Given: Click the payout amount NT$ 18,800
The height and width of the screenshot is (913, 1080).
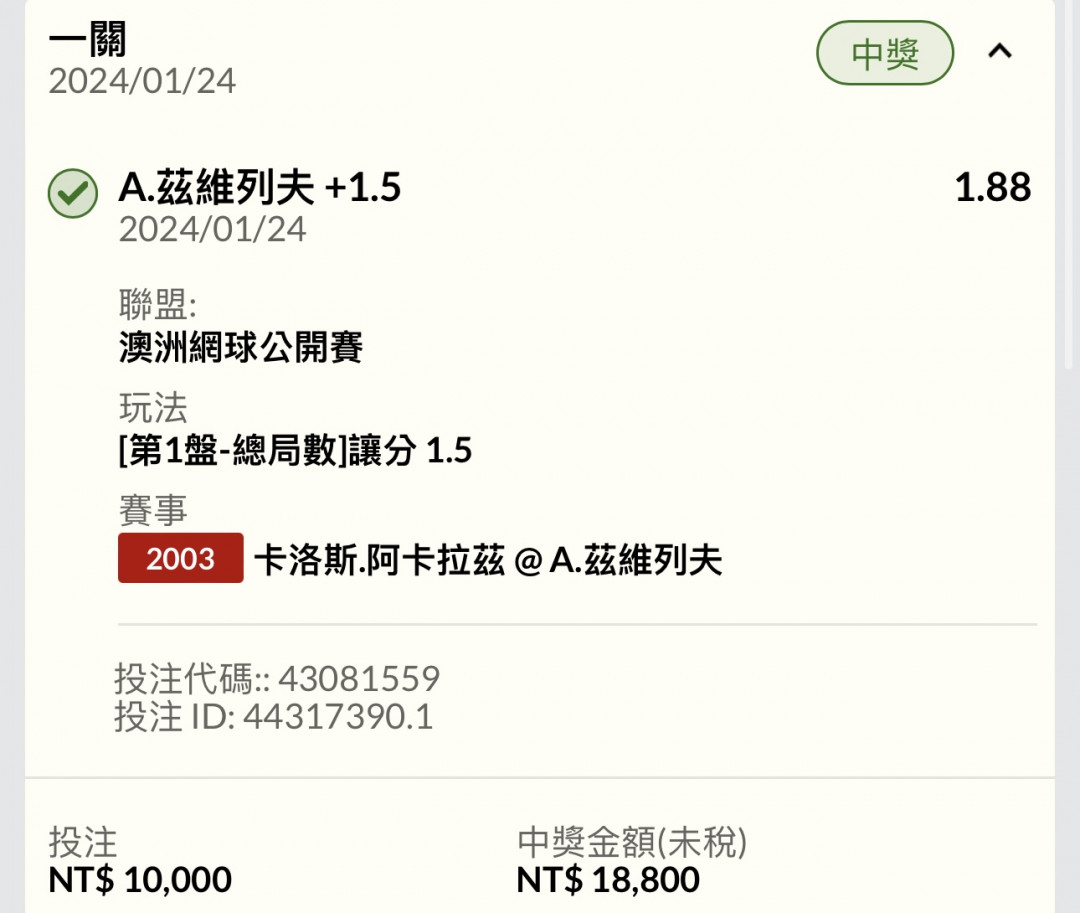Looking at the screenshot, I should pyautogui.click(x=608, y=879).
